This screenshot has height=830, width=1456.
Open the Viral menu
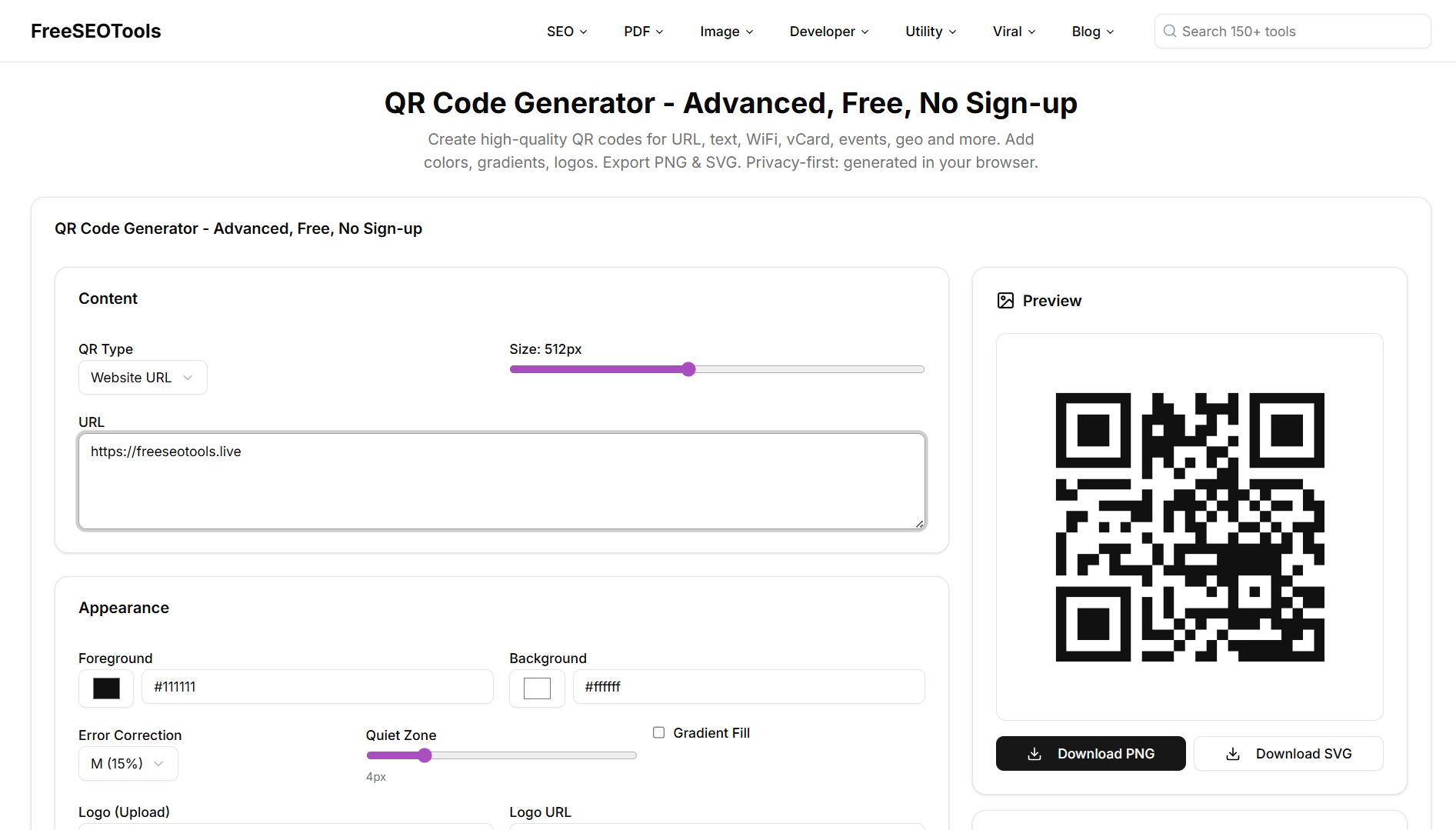pos(1013,31)
